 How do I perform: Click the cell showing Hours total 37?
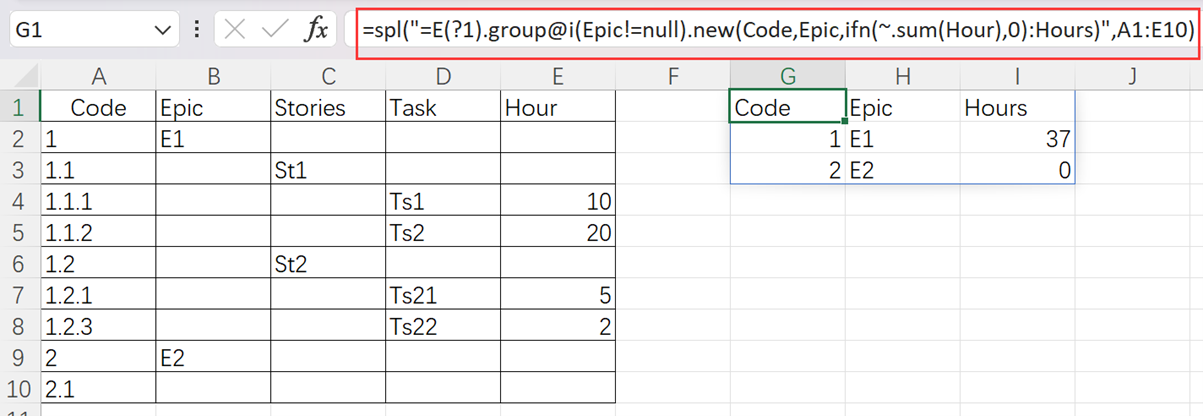point(1018,140)
